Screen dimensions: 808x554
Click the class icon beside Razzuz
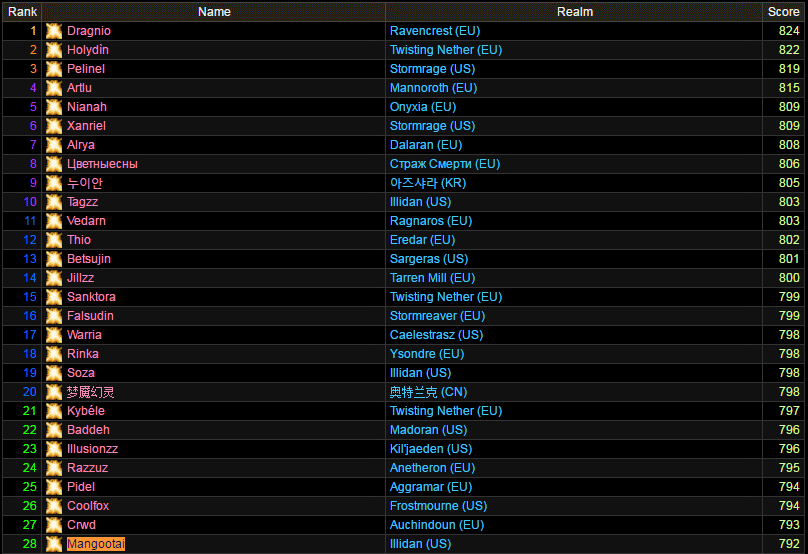point(54,468)
